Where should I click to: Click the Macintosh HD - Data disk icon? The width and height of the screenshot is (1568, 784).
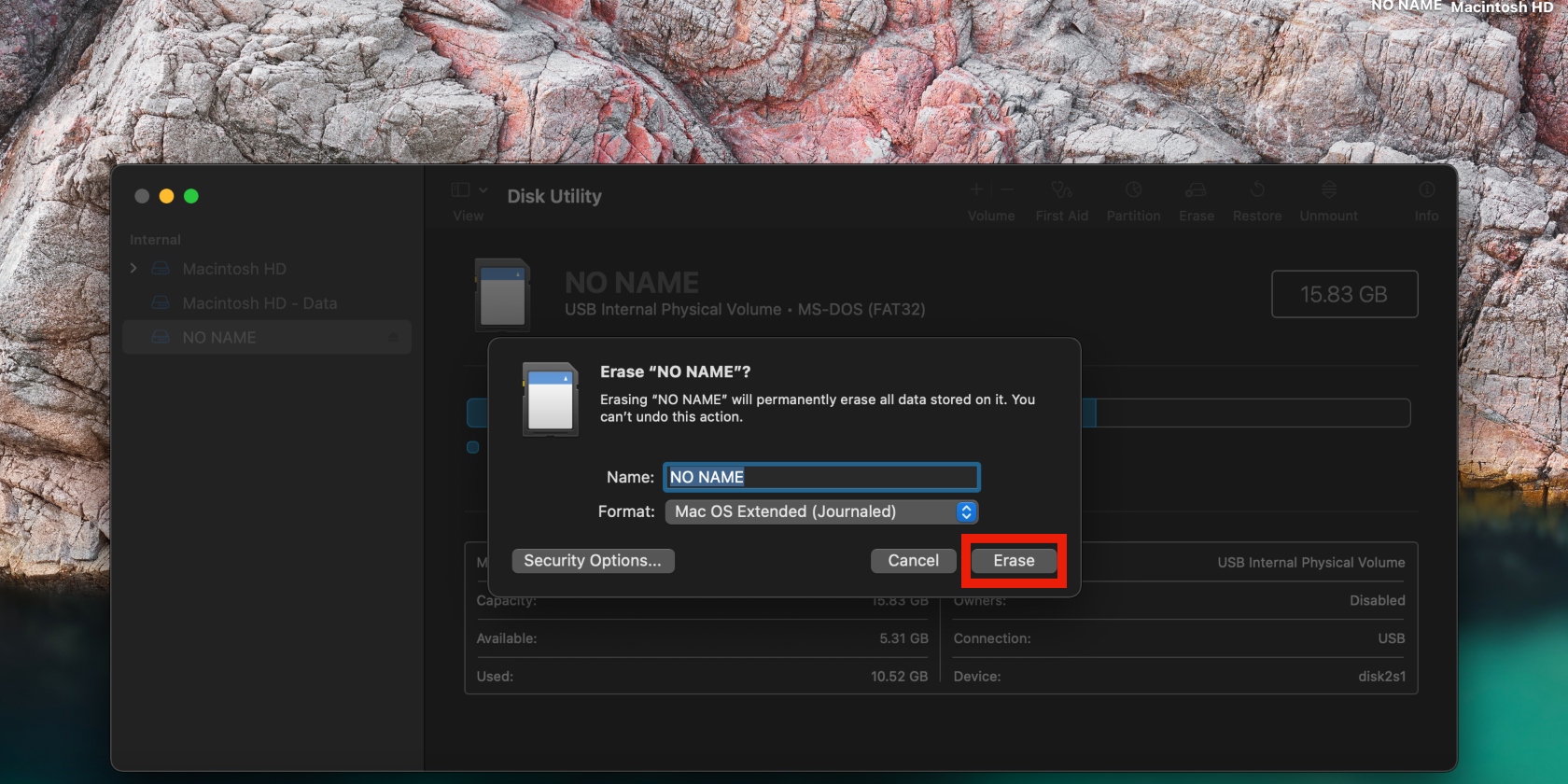point(161,303)
